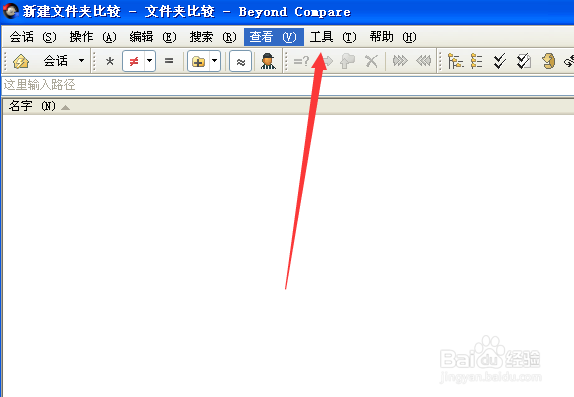
Task: Show only same files with the = filter
Action: 169,61
